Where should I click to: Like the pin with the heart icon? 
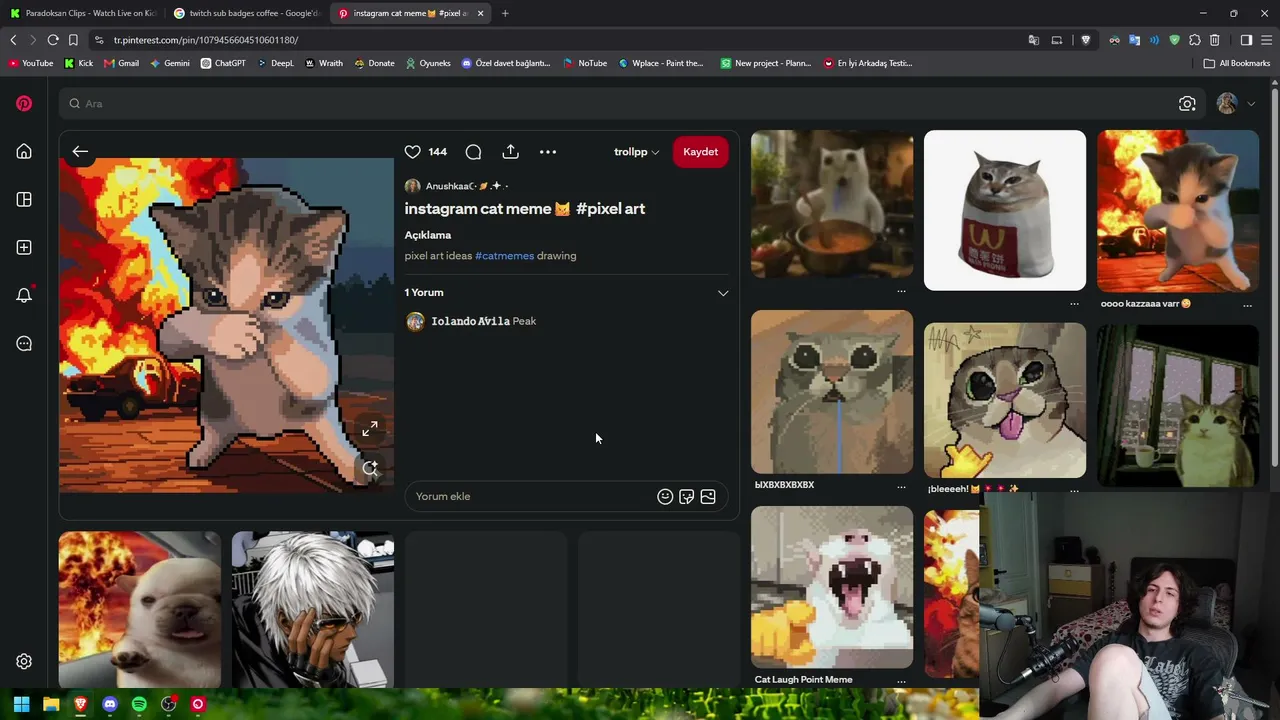[x=412, y=152]
